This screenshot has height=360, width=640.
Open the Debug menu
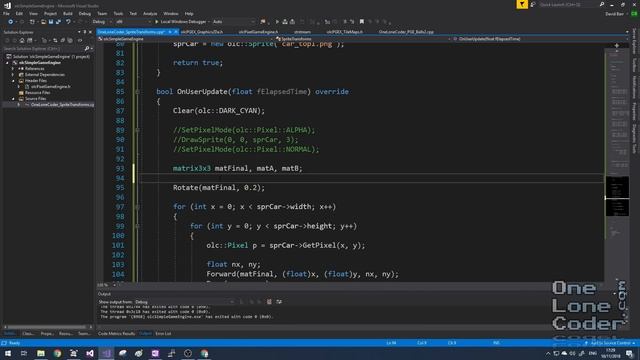click(x=84, y=13)
